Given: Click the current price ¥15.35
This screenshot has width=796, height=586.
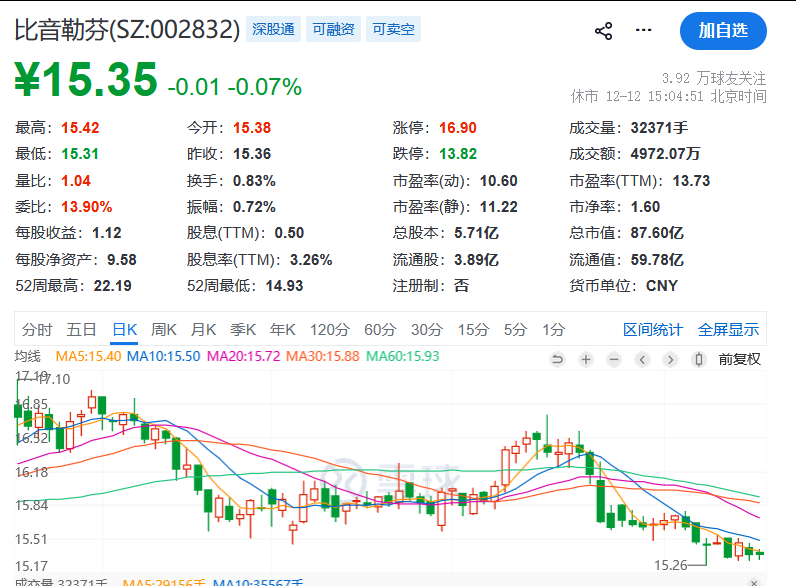Looking at the screenshot, I should pyautogui.click(x=86, y=79).
